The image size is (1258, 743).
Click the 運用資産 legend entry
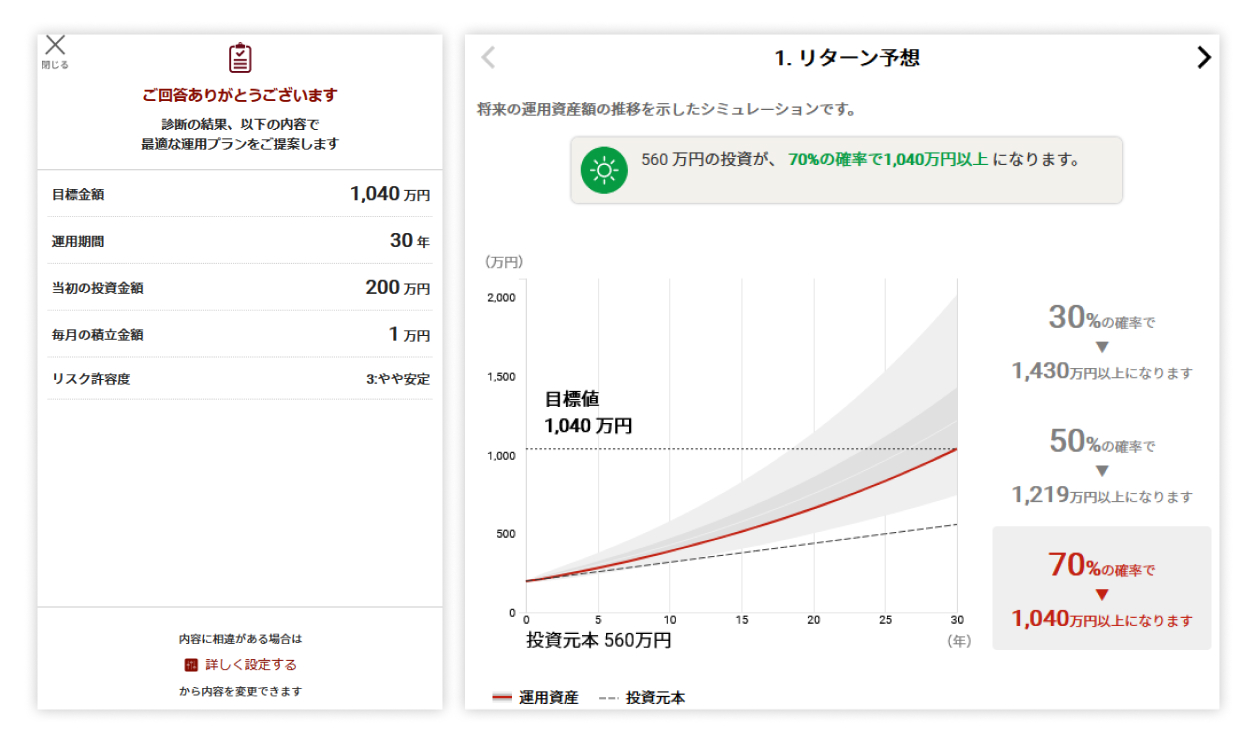pyautogui.click(x=535, y=698)
